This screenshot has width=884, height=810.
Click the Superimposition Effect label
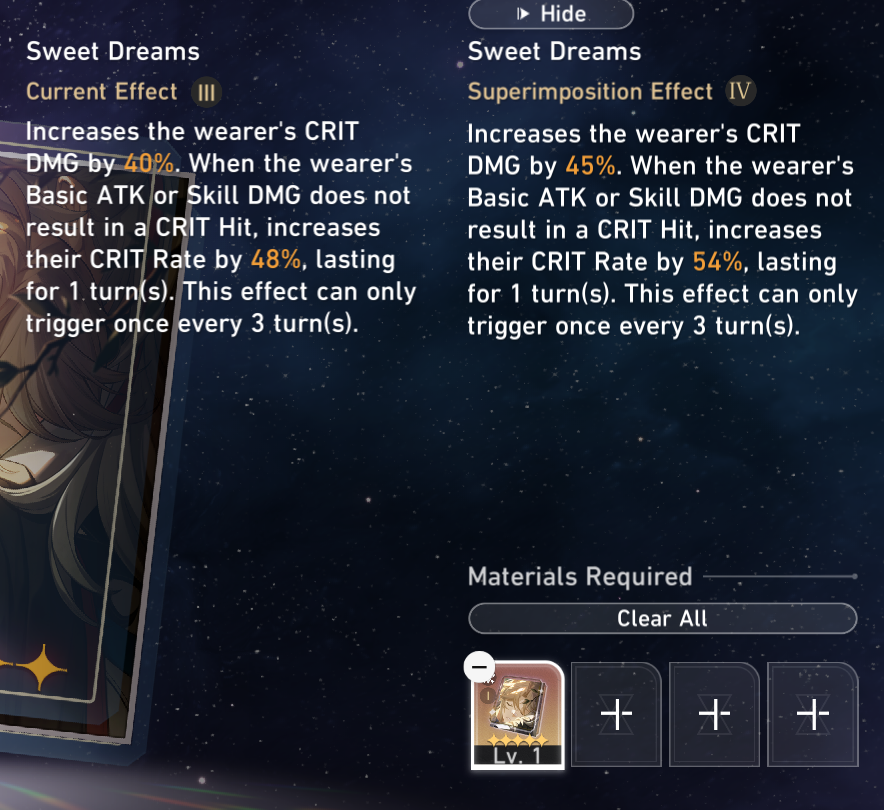pyautogui.click(x=590, y=91)
